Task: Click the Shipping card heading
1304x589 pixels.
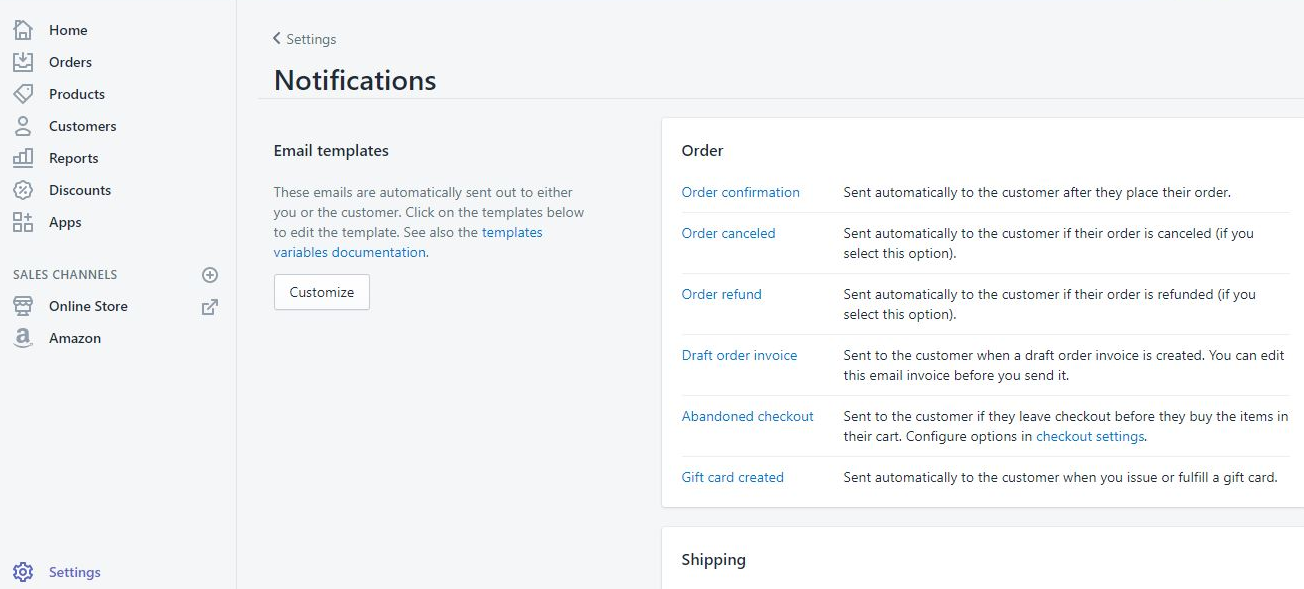Action: coord(714,560)
